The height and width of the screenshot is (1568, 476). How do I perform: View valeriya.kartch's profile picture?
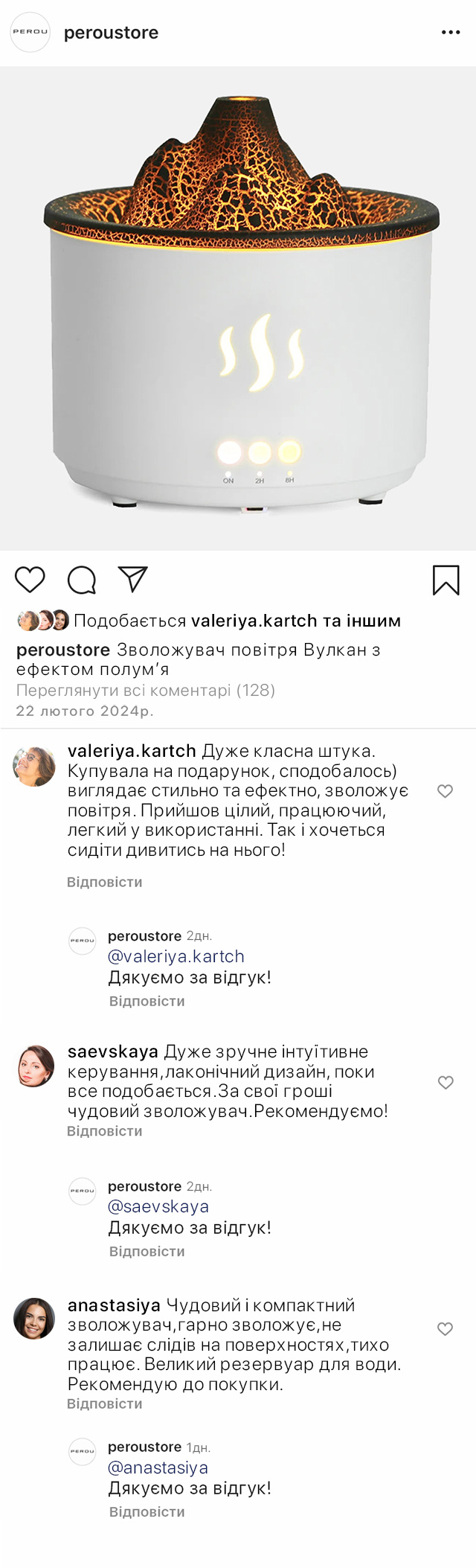click(x=34, y=766)
